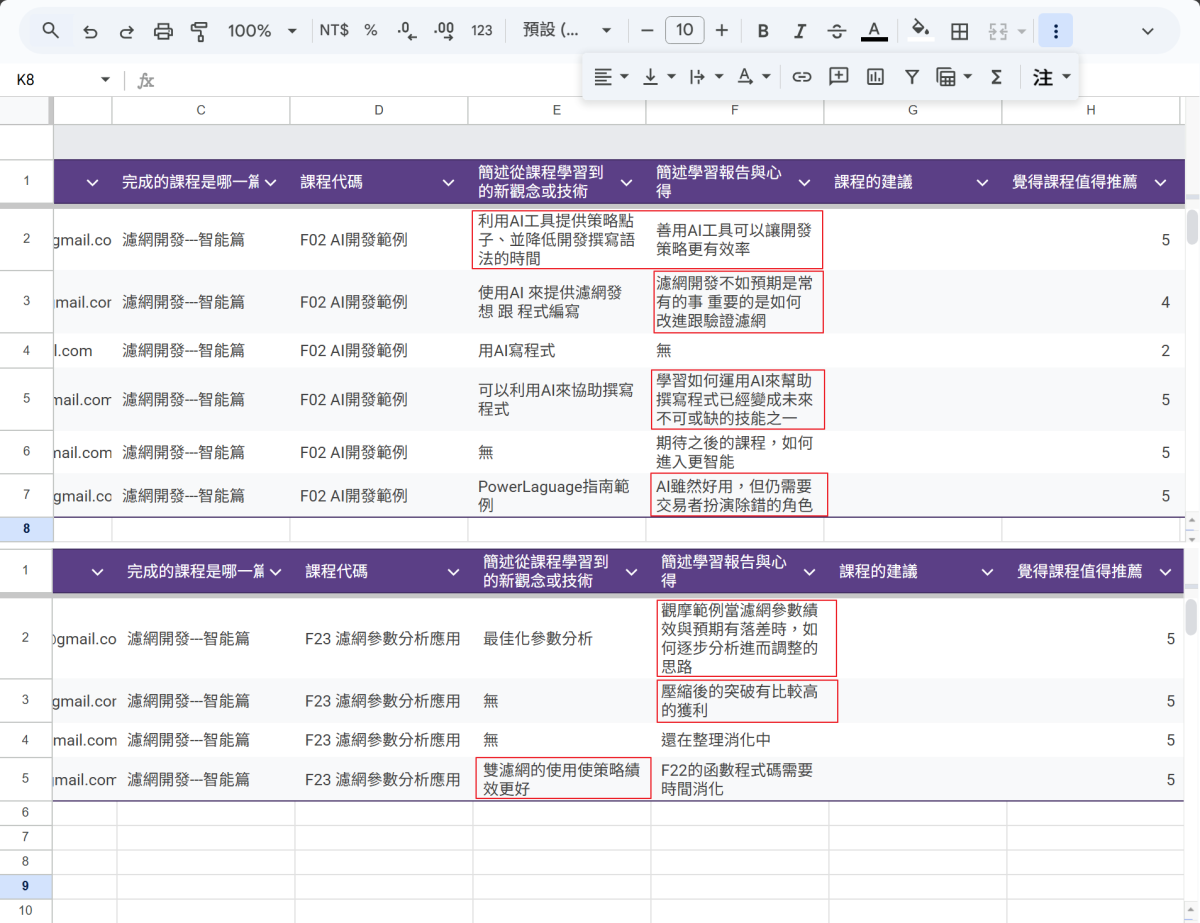Format cell as percent

pyautogui.click(x=371, y=31)
